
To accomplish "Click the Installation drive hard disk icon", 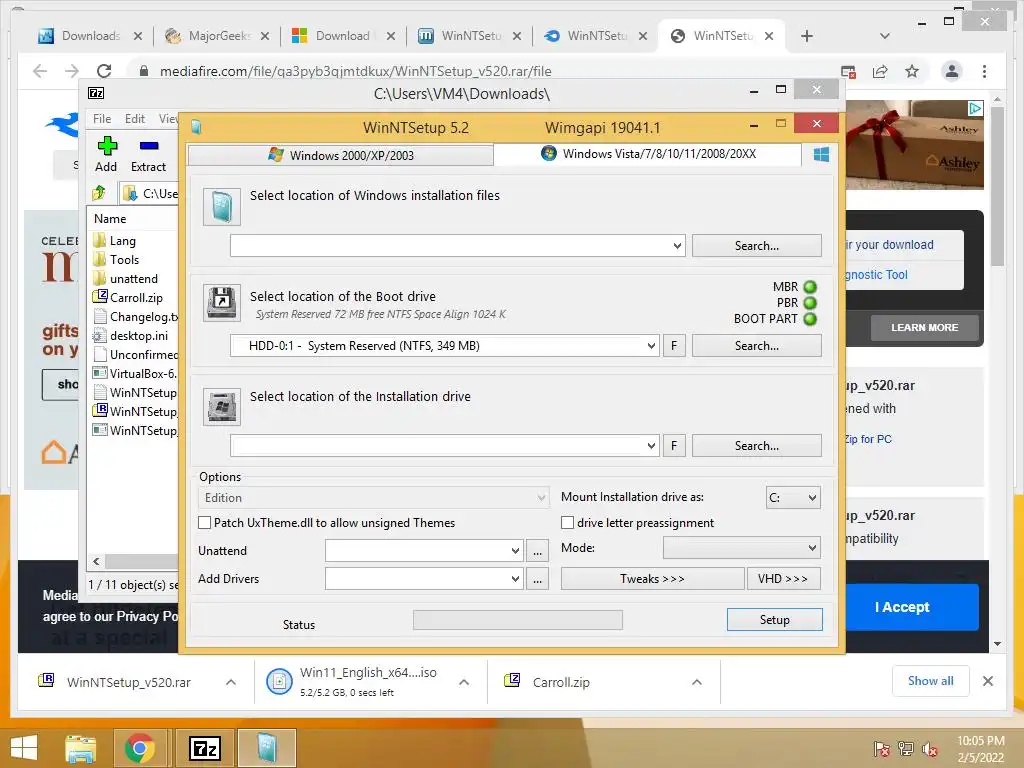I will (x=221, y=407).
